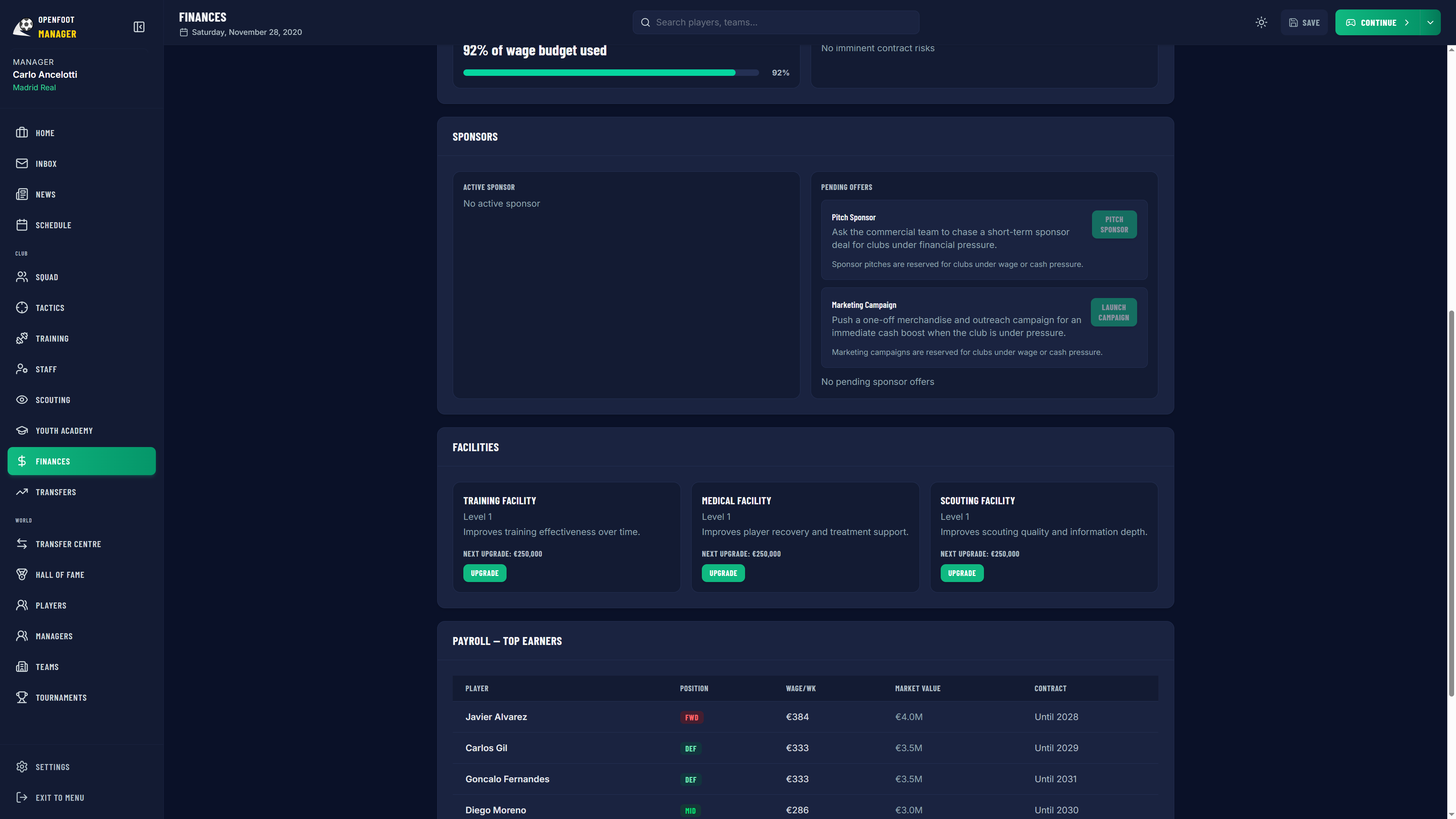Toggle light theme with the sun icon
The width and height of the screenshot is (1456, 819).
click(x=1261, y=23)
